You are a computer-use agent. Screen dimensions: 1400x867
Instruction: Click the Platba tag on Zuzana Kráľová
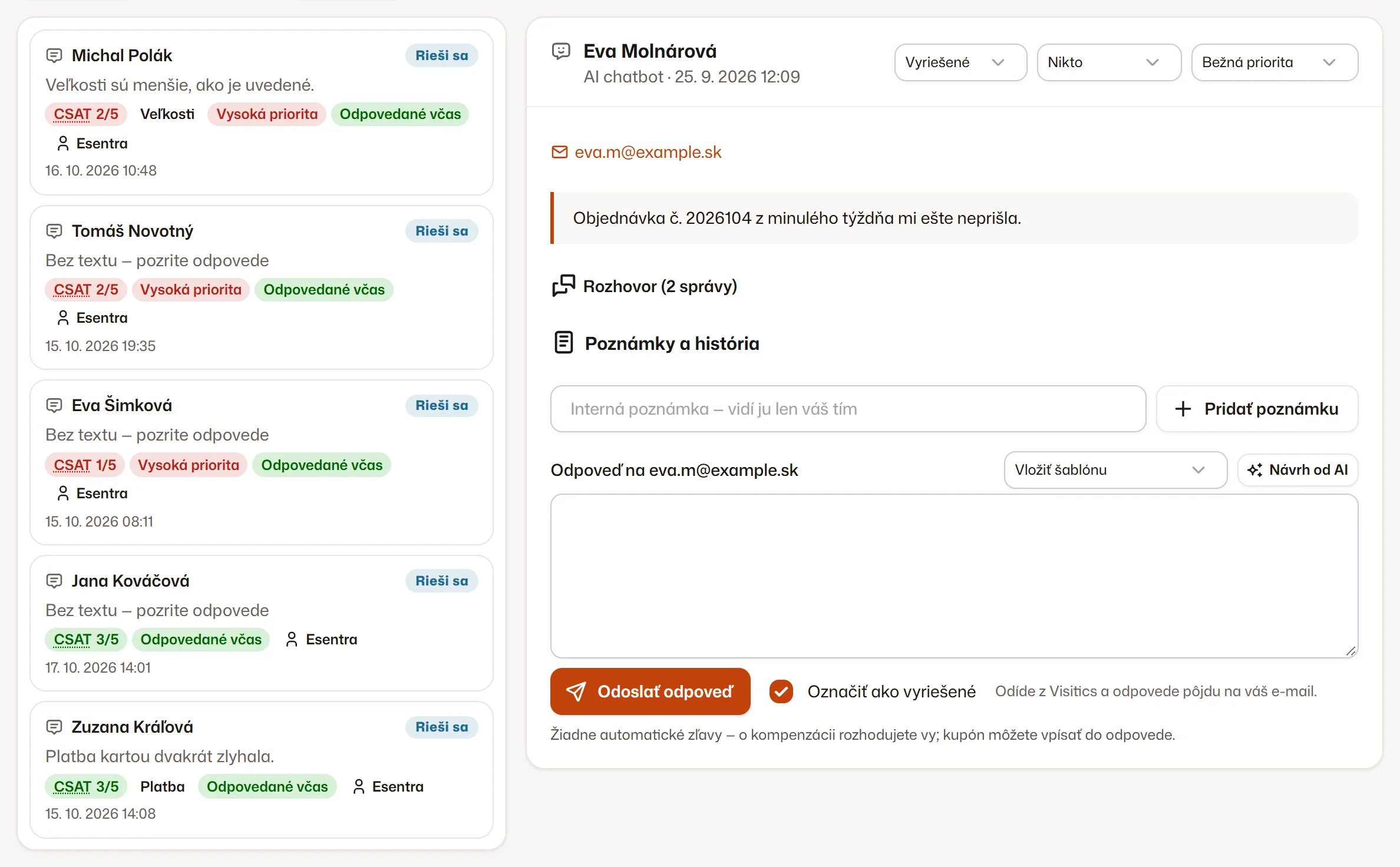point(162,787)
